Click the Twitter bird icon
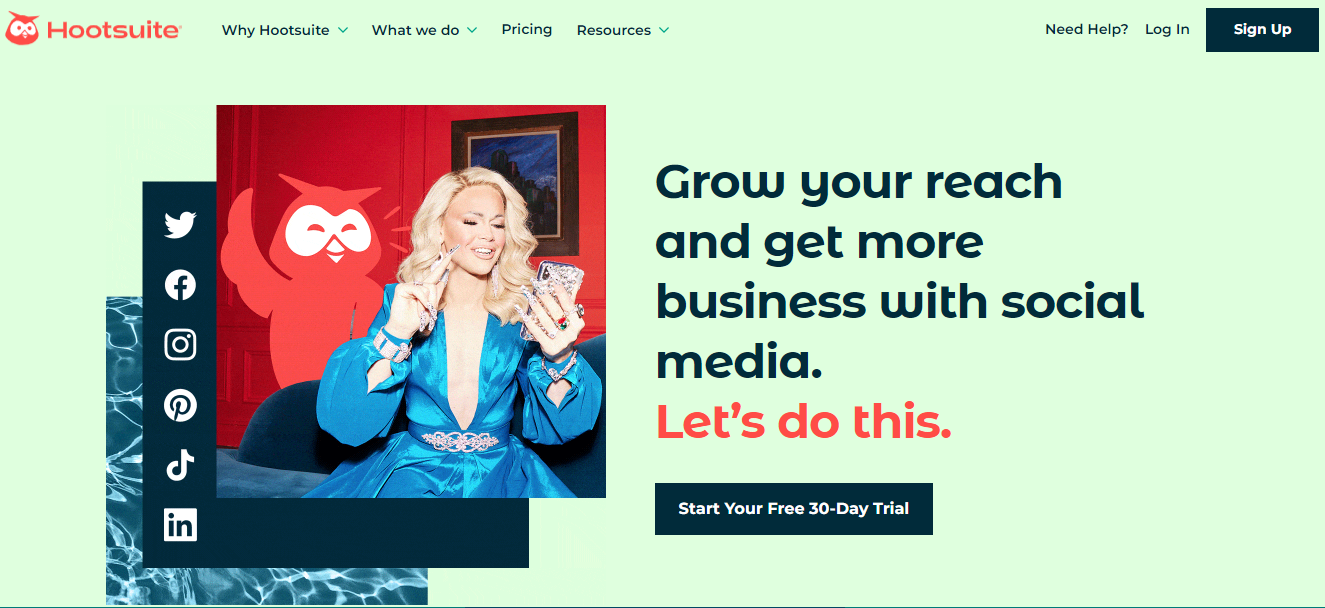Viewport: 1325px width, 608px height. pyautogui.click(x=180, y=225)
